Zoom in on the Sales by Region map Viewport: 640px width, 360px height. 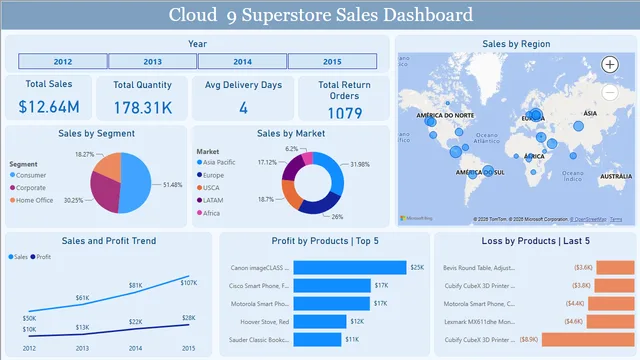(610, 64)
